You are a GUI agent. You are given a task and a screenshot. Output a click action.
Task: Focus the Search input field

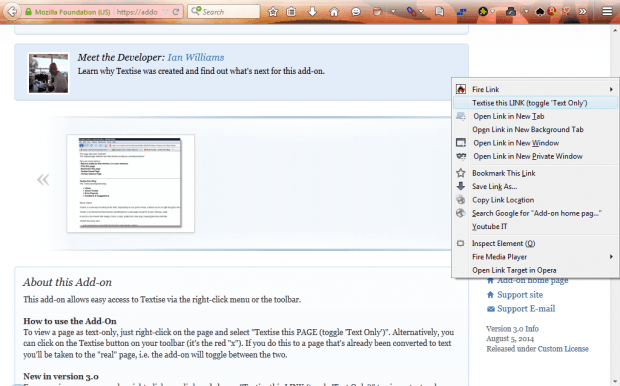pos(224,11)
